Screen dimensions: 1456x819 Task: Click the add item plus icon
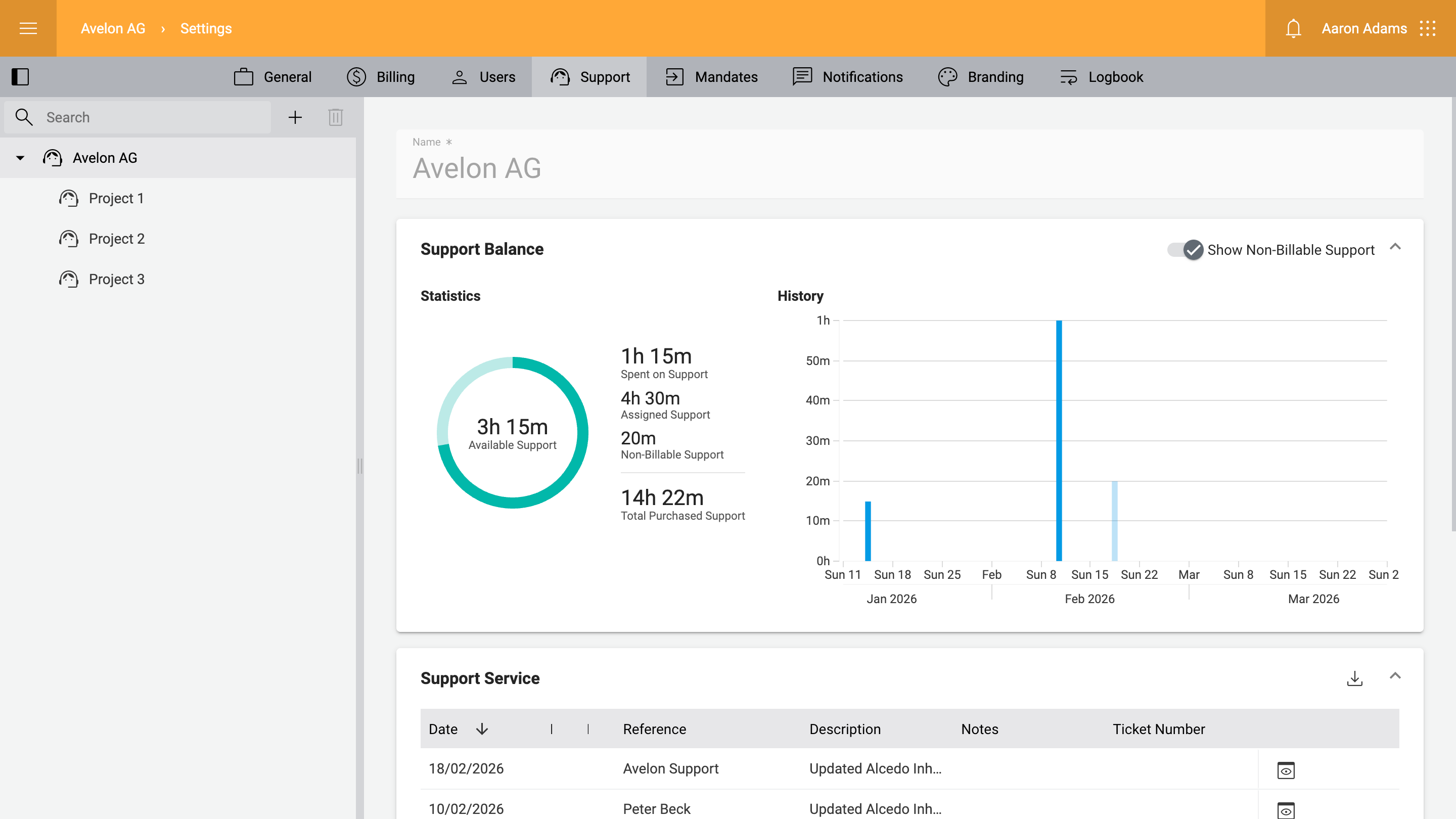(x=295, y=117)
